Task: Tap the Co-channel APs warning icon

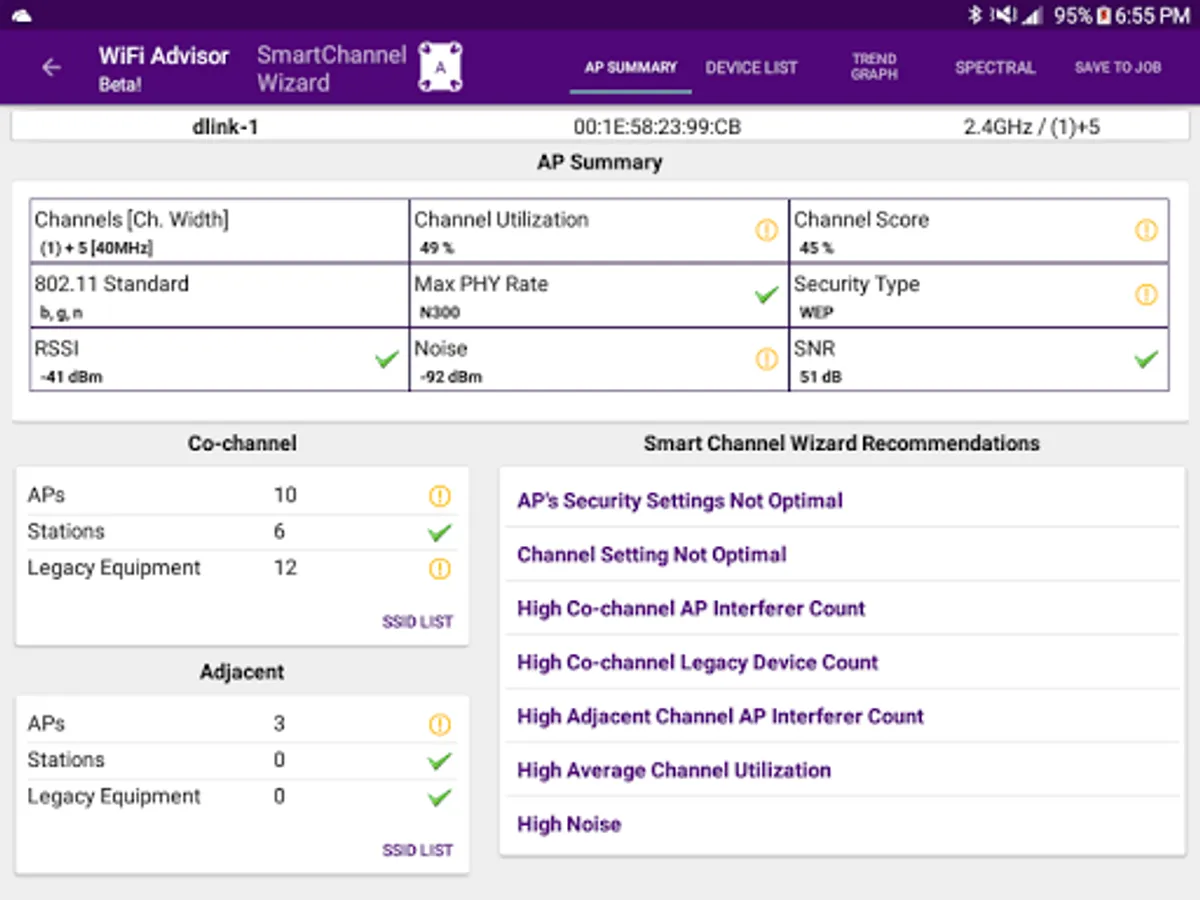Action: pos(439,496)
